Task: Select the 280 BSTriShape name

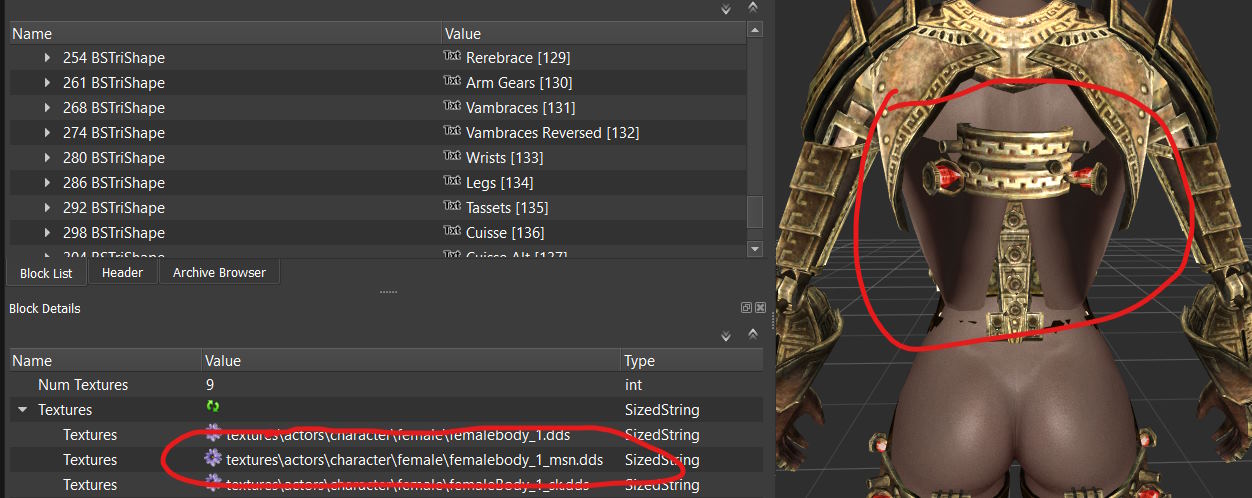Action: point(114,158)
